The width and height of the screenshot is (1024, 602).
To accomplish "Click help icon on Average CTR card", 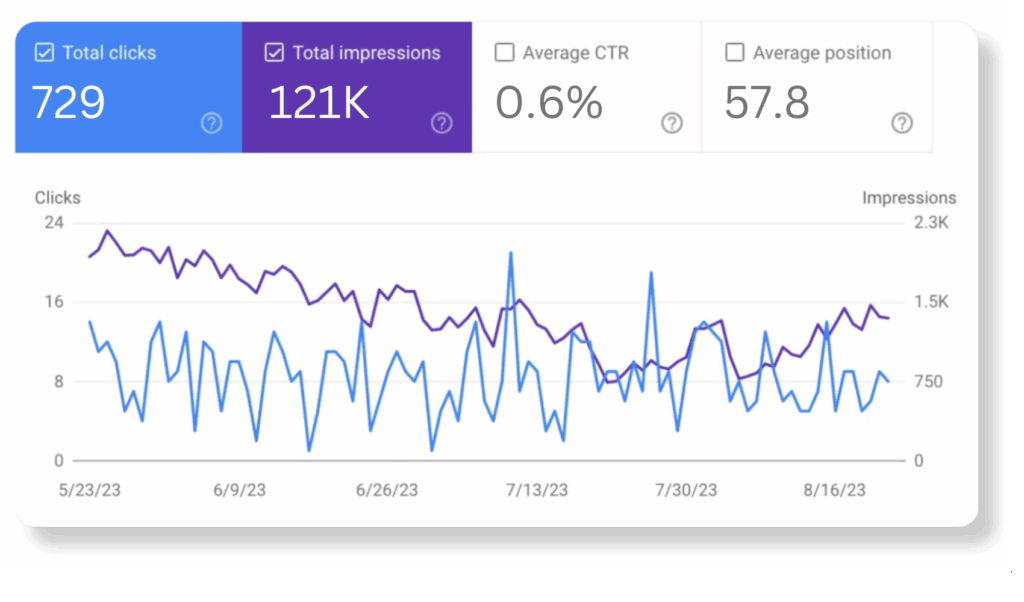I will click(672, 123).
